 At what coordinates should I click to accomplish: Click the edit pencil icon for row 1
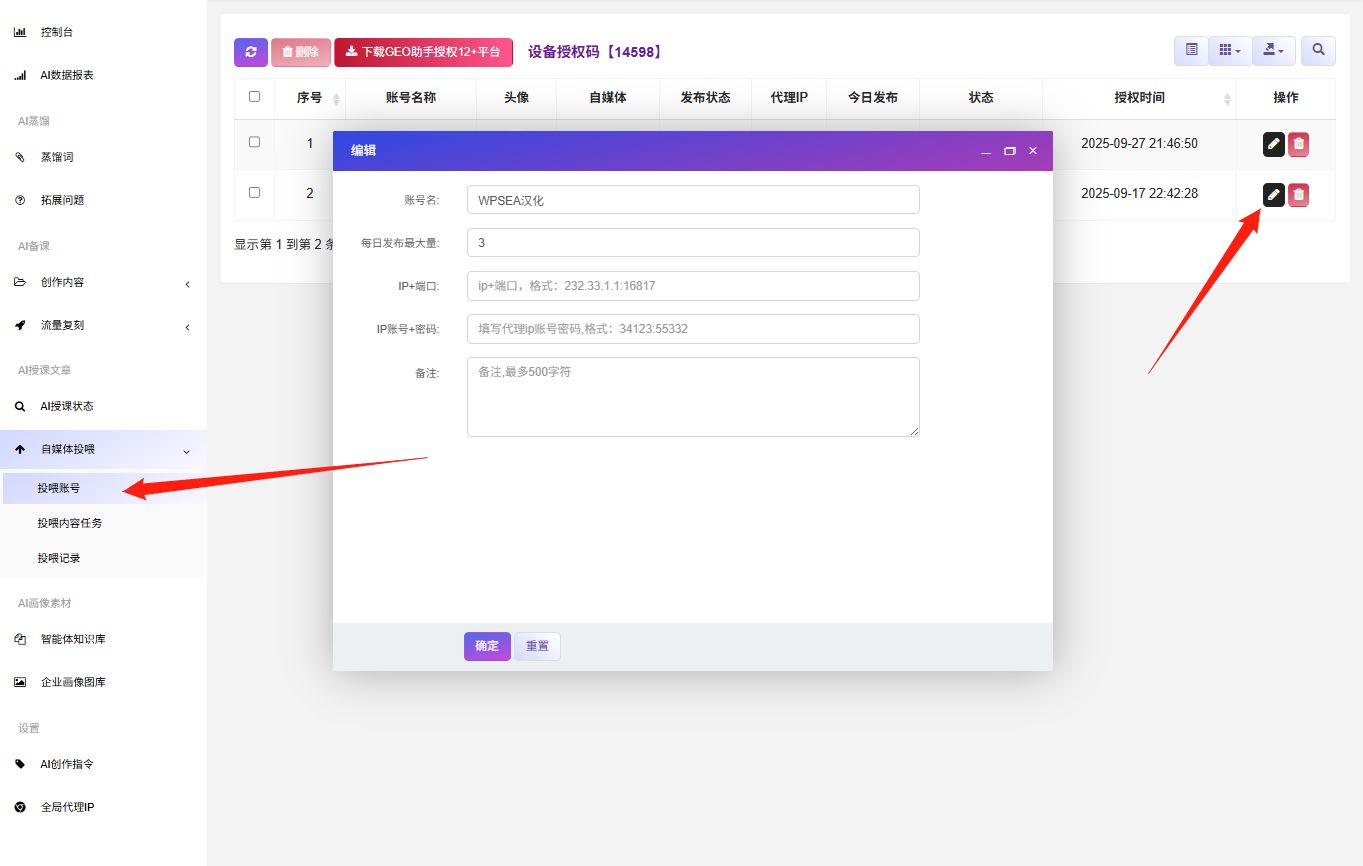(x=1273, y=144)
